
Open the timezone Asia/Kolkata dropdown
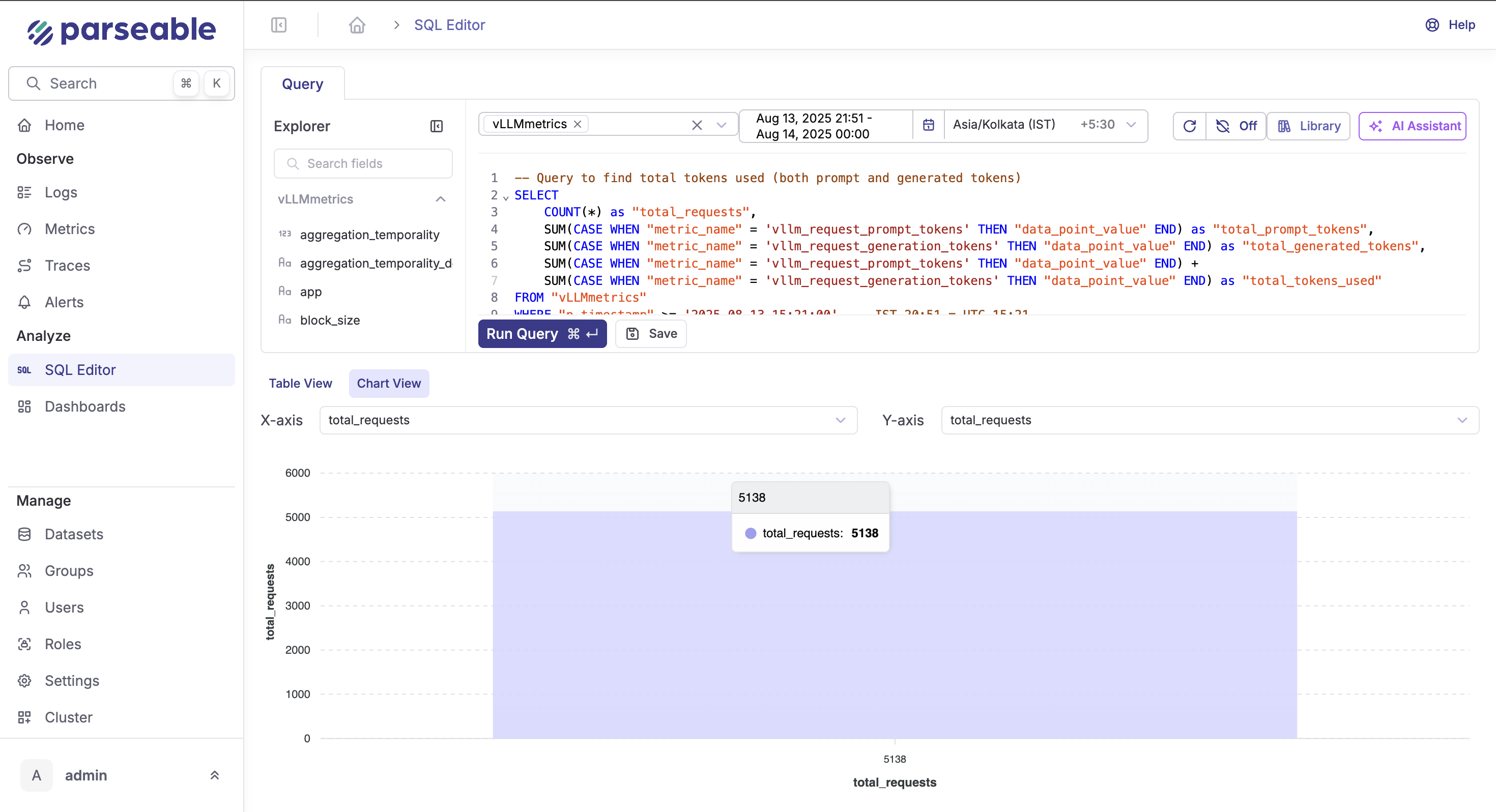[1046, 125]
